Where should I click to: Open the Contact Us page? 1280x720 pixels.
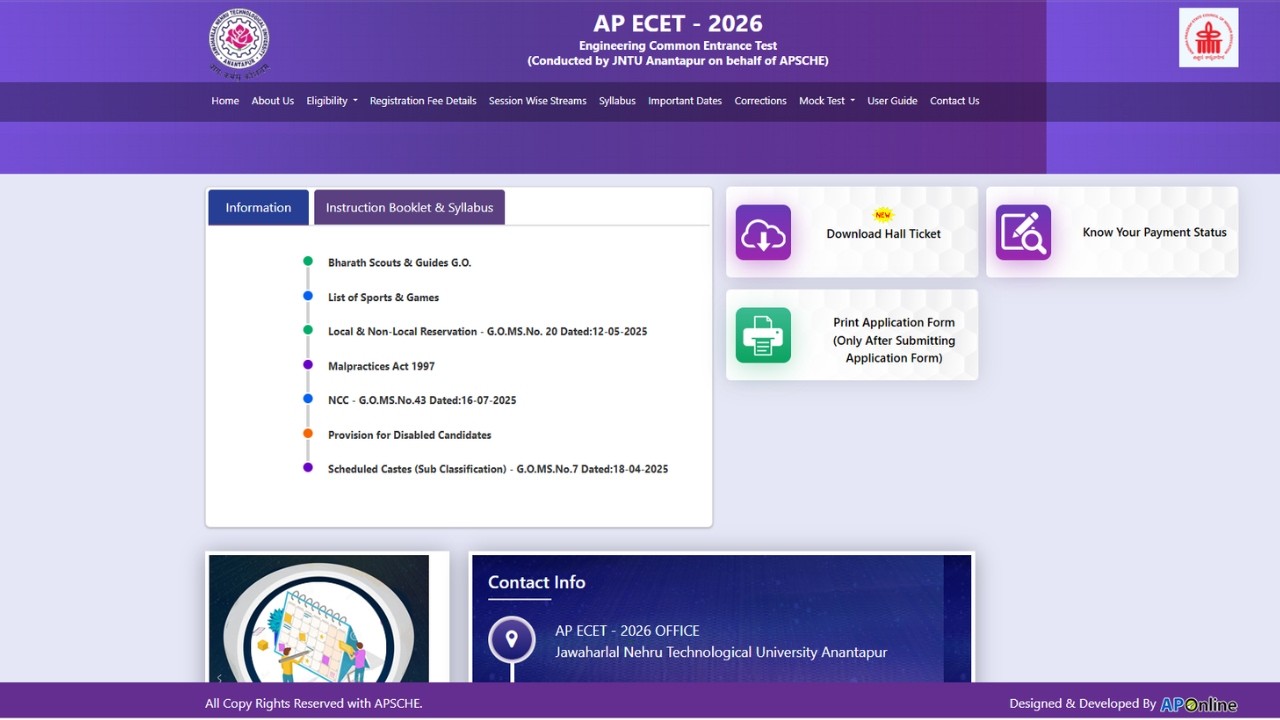(954, 101)
